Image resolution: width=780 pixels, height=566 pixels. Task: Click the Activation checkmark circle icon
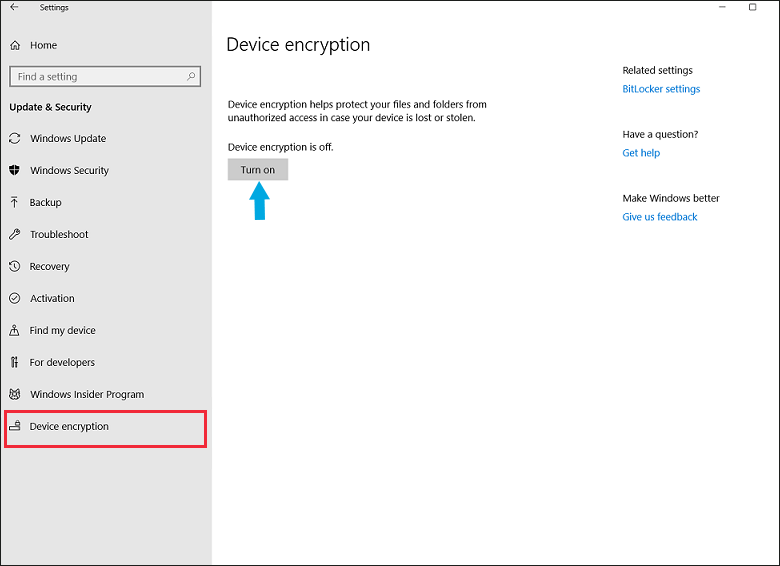click(x=15, y=298)
